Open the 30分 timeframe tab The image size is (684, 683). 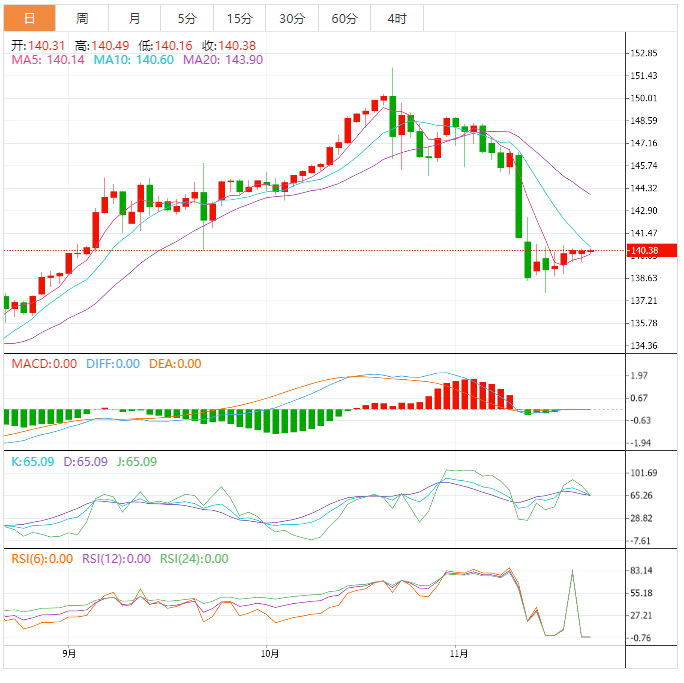tap(292, 18)
